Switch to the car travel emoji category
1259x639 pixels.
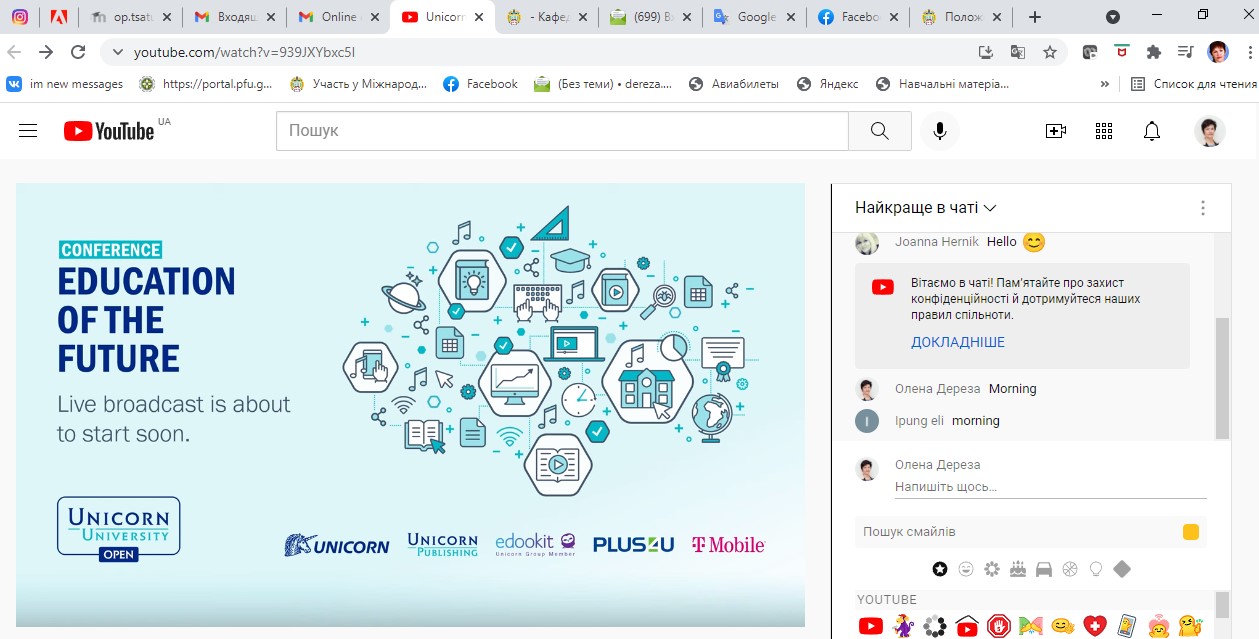click(x=1044, y=569)
